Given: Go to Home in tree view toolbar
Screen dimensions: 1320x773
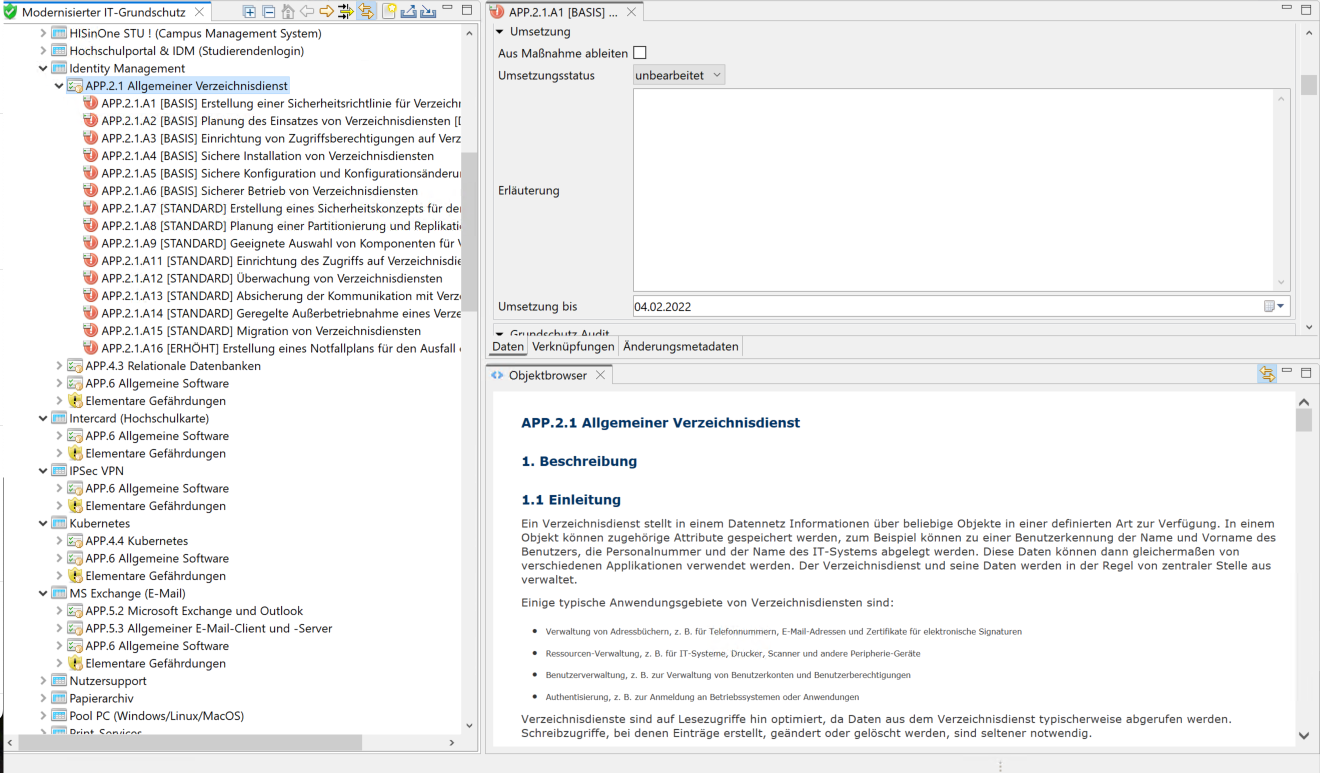Looking at the screenshot, I should click(x=288, y=12).
